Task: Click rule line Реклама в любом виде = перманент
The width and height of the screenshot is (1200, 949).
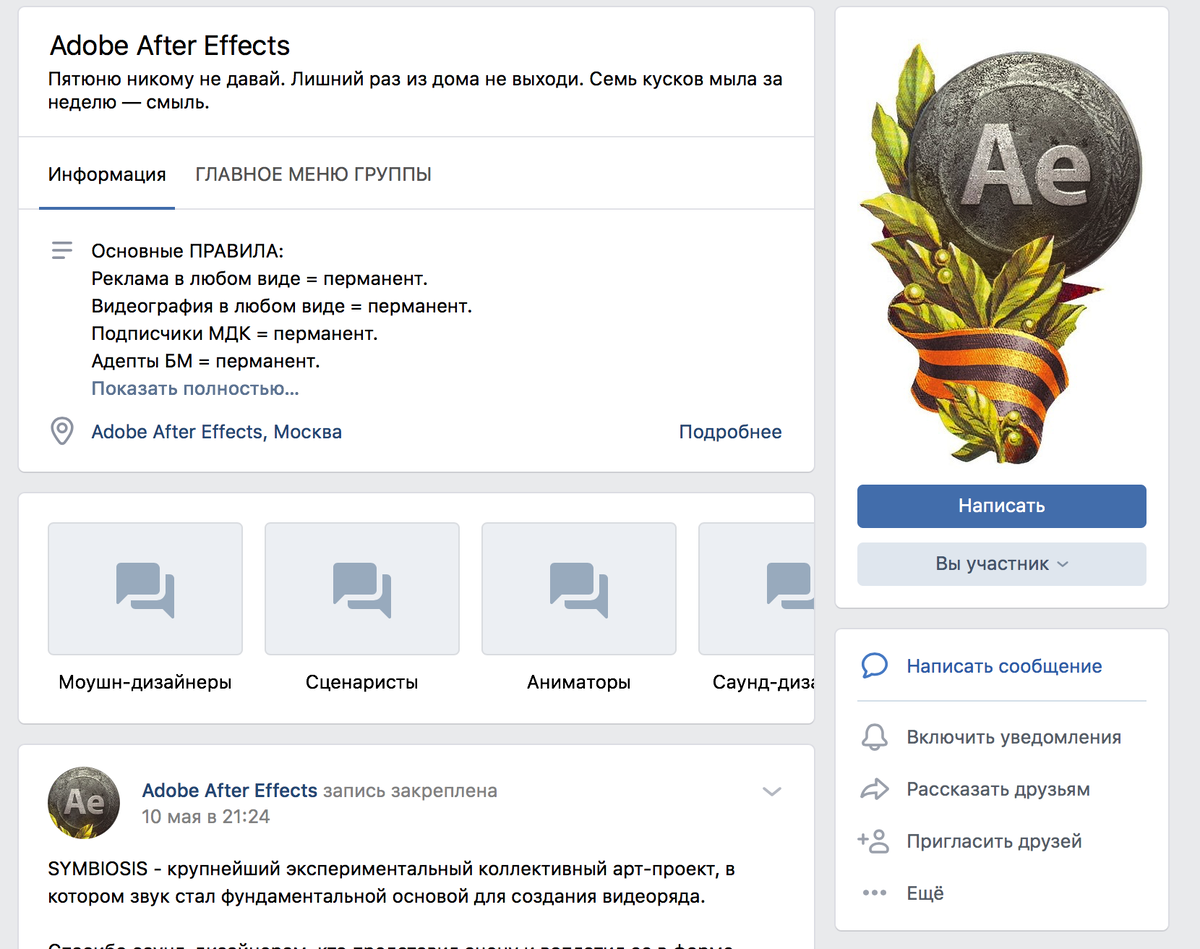Action: [259, 279]
